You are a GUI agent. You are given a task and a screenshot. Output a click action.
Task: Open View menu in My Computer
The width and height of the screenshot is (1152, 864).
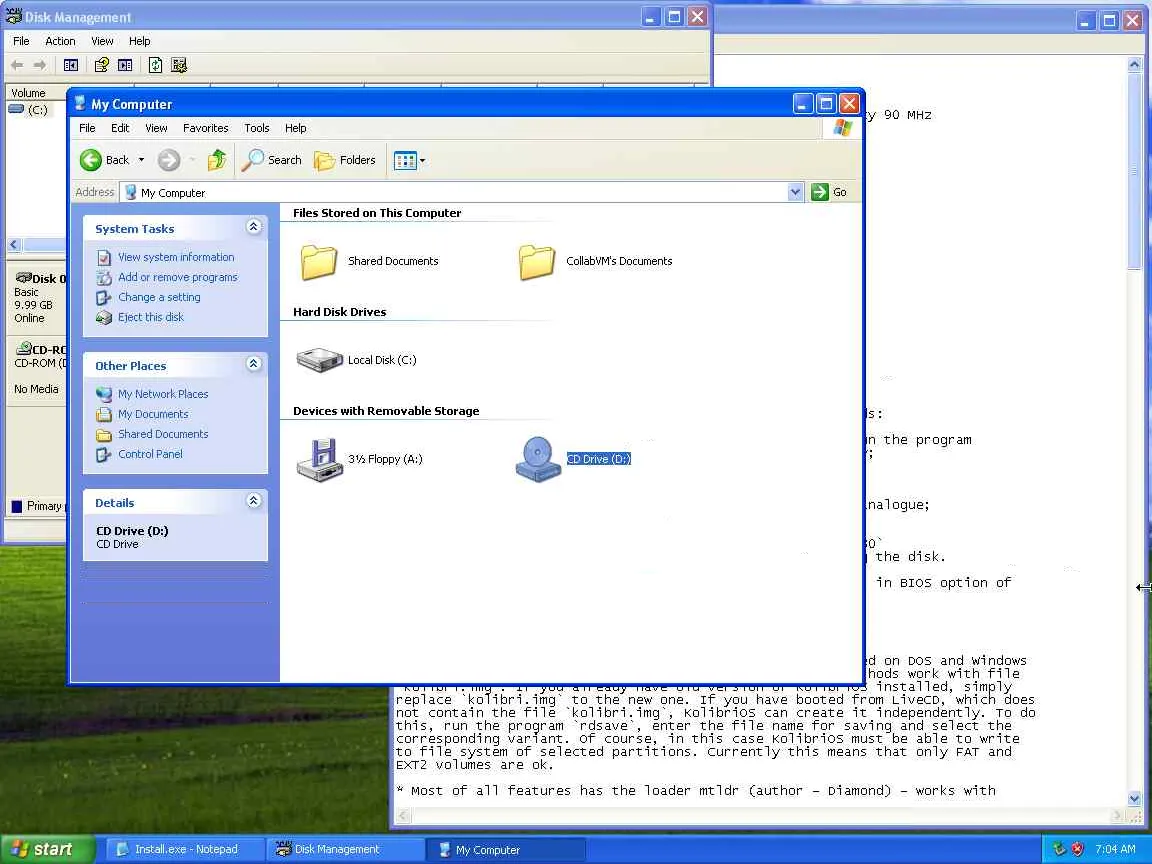pos(156,128)
